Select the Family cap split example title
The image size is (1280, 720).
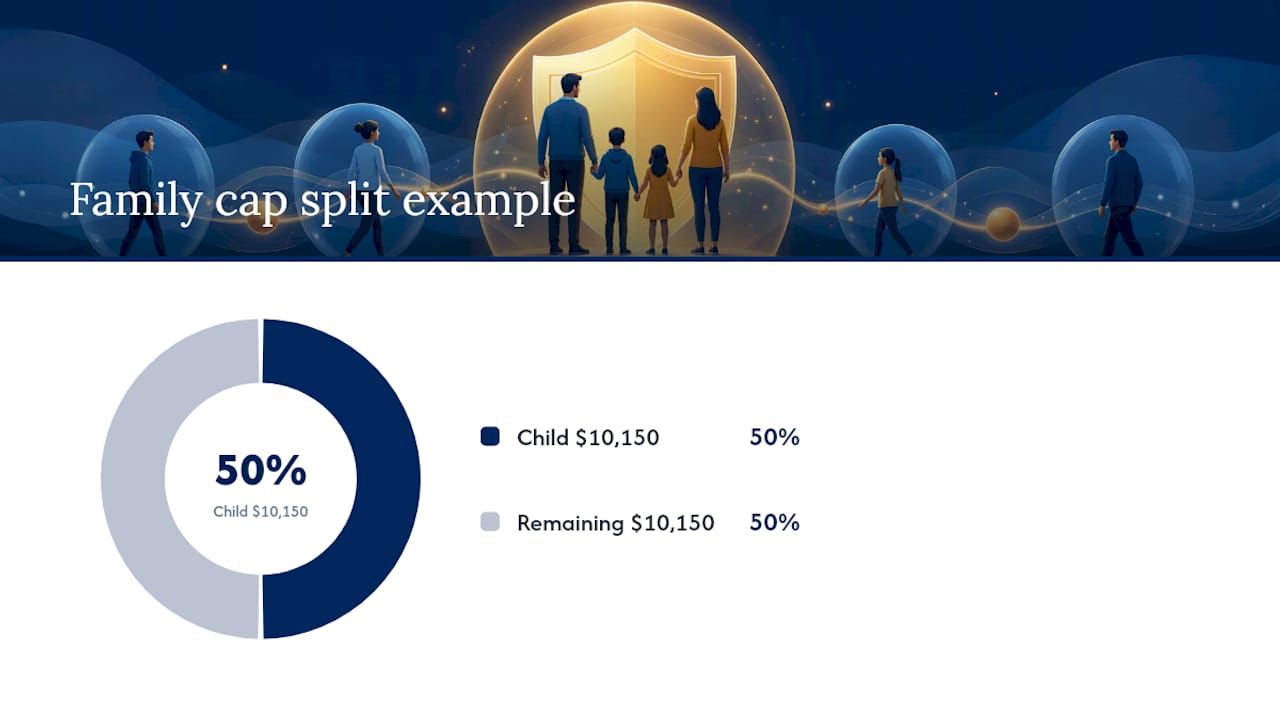(322, 200)
